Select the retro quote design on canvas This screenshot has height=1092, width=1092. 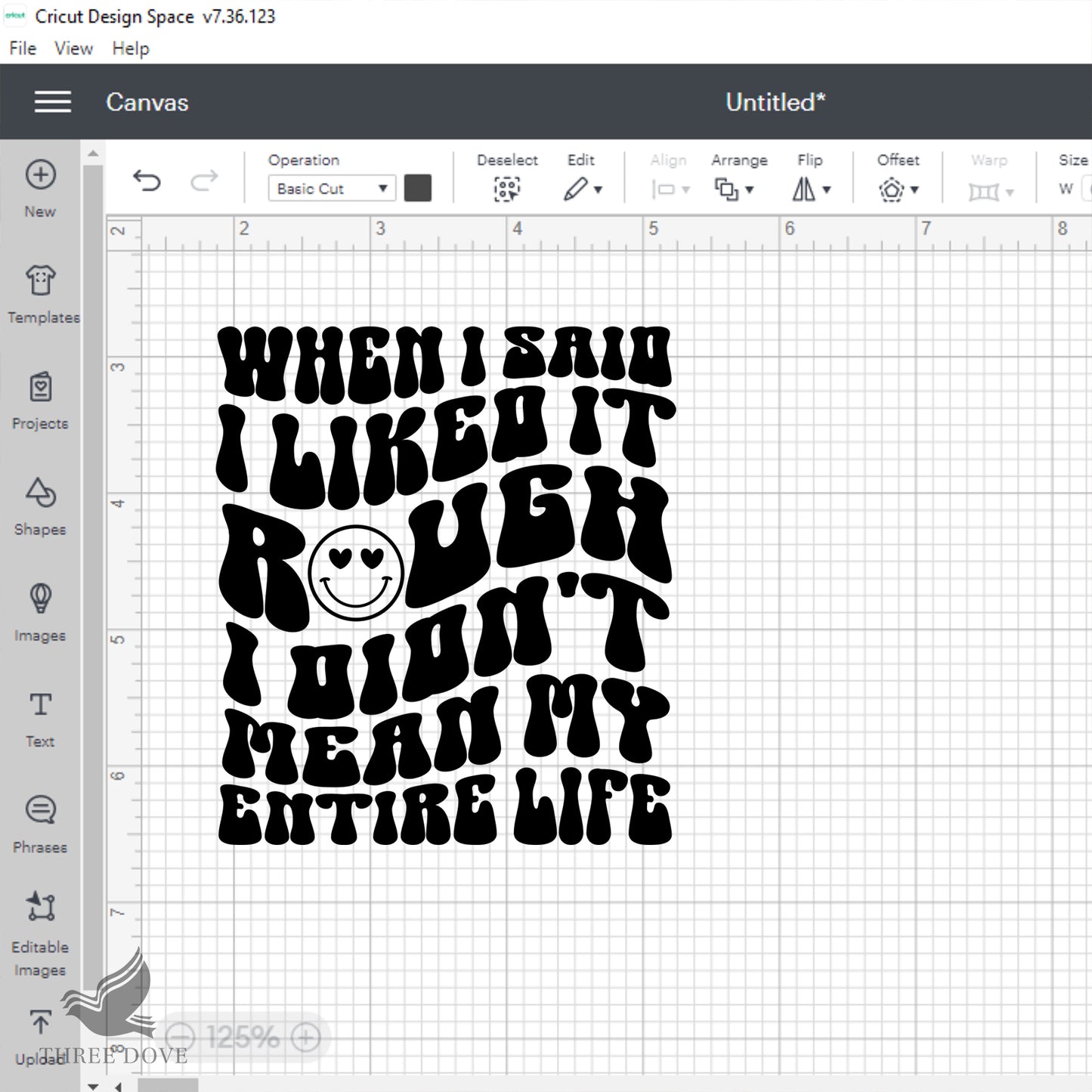pos(445,586)
